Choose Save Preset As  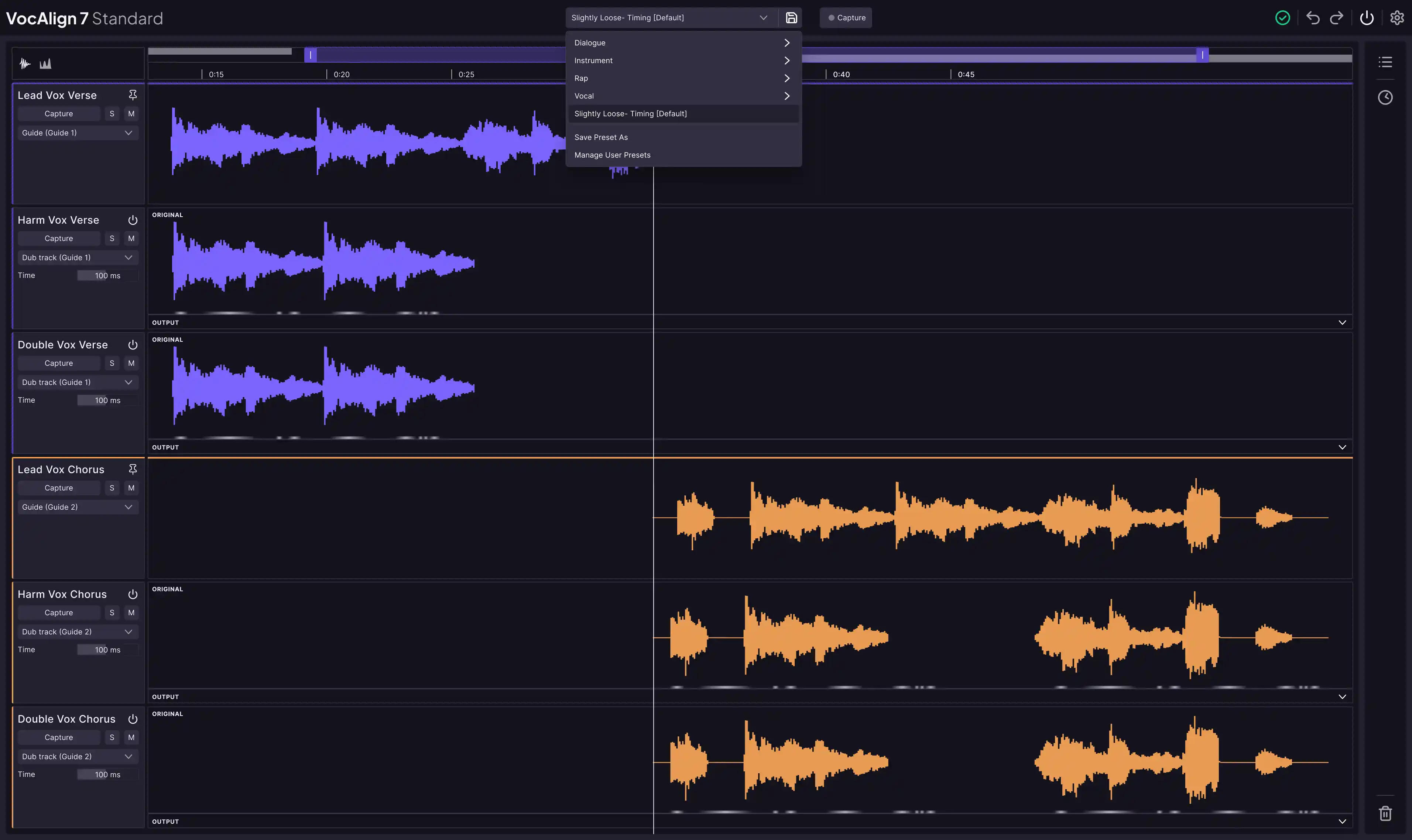pyautogui.click(x=683, y=137)
